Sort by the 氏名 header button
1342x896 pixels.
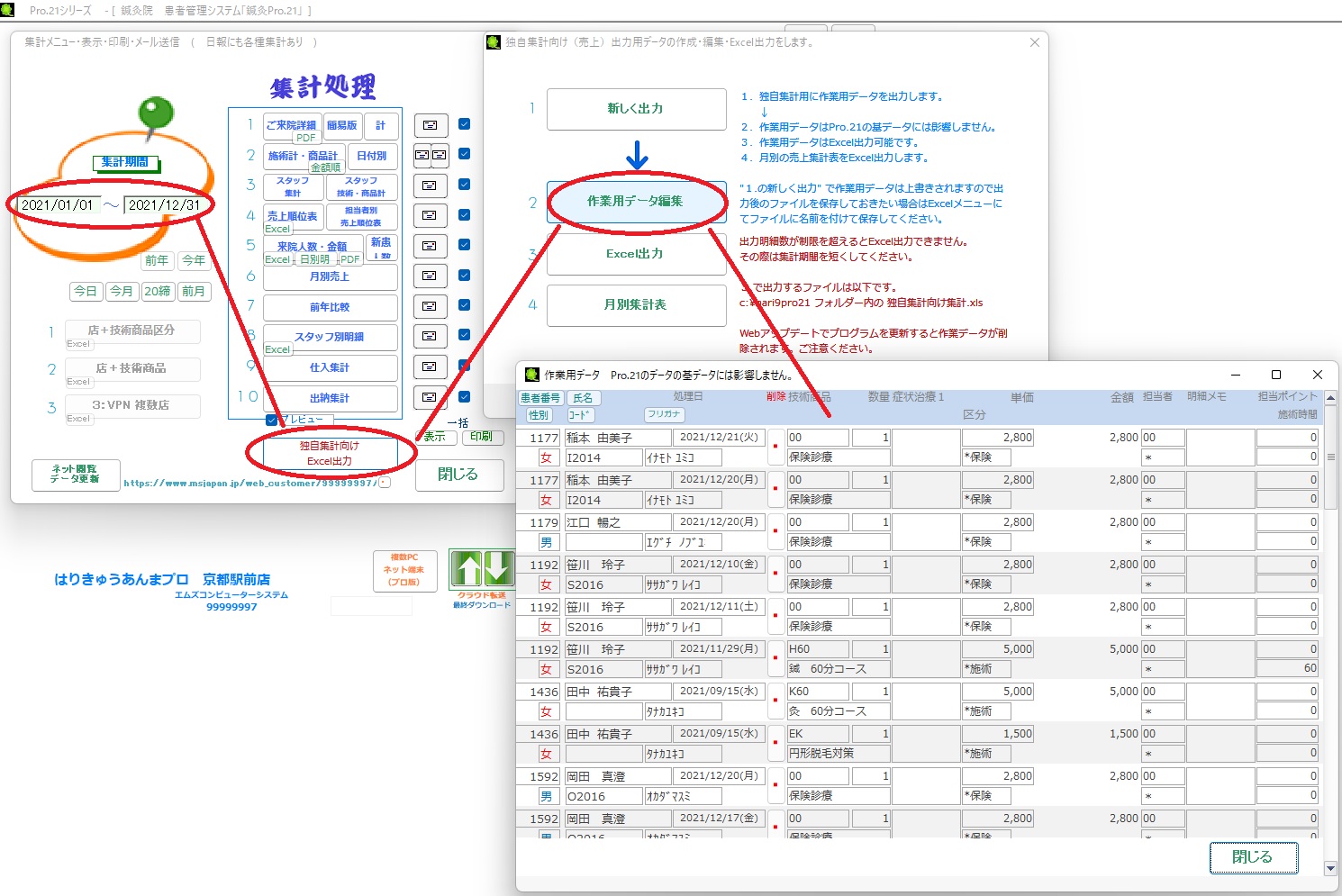coord(584,398)
